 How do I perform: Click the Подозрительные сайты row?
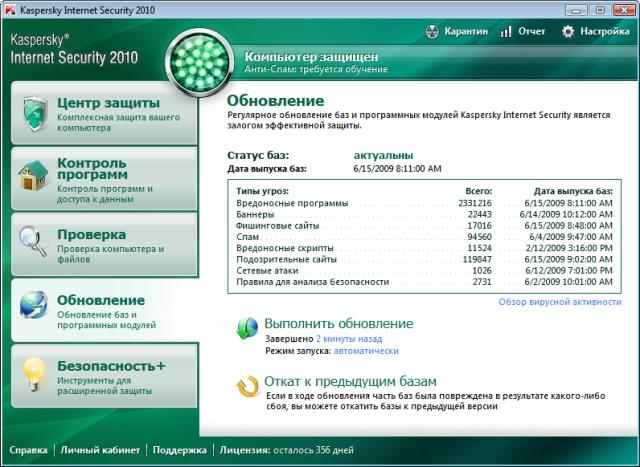424,259
